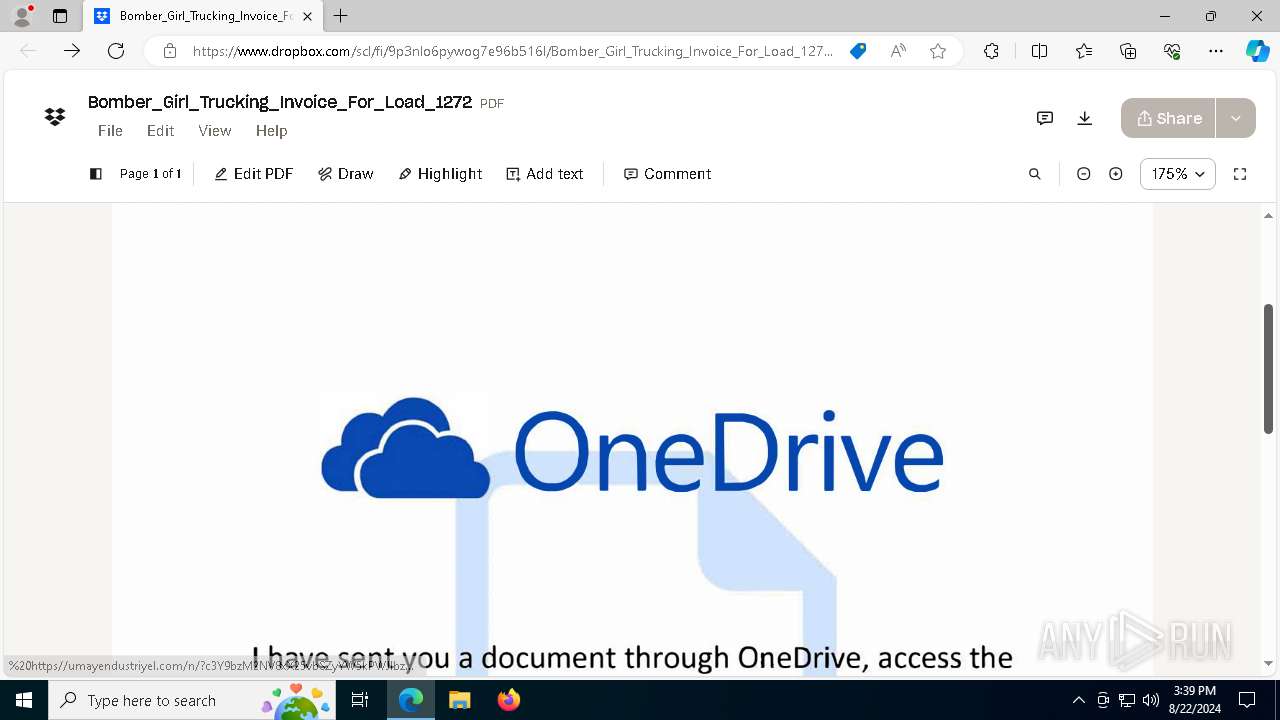
Task: Open the Edit menu
Action: (160, 131)
